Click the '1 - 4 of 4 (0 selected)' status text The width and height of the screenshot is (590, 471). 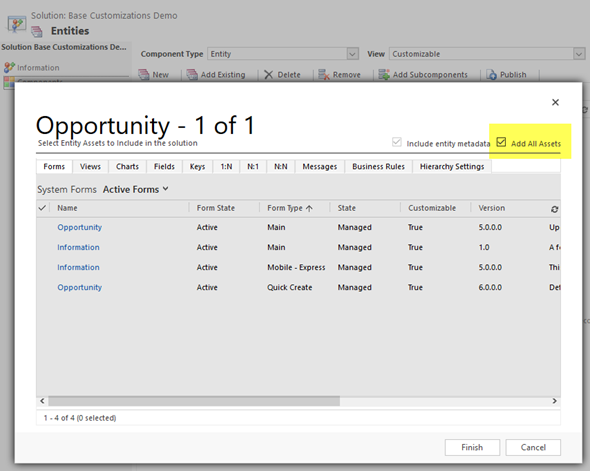coord(80,418)
